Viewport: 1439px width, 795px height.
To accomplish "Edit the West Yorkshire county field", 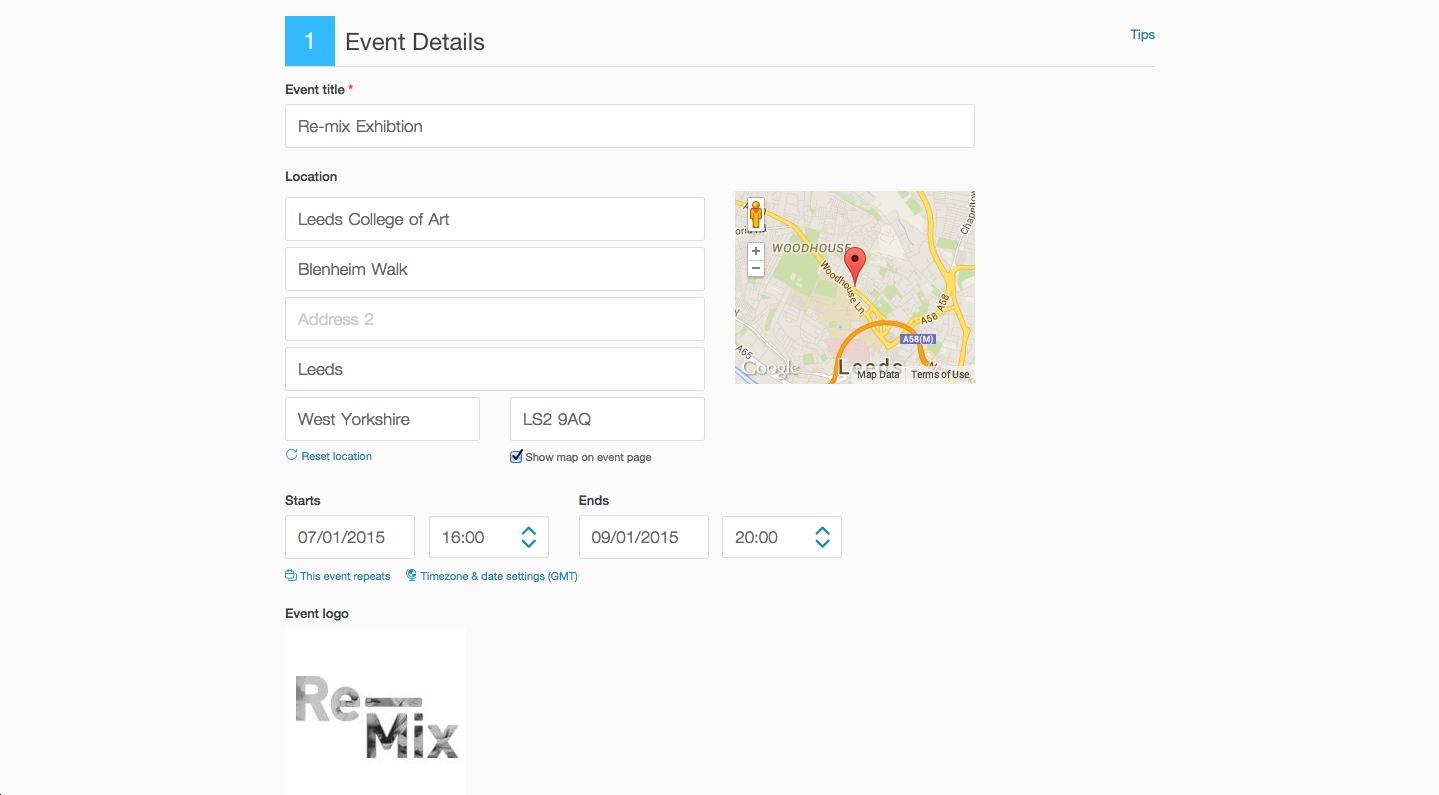I will pyautogui.click(x=382, y=419).
